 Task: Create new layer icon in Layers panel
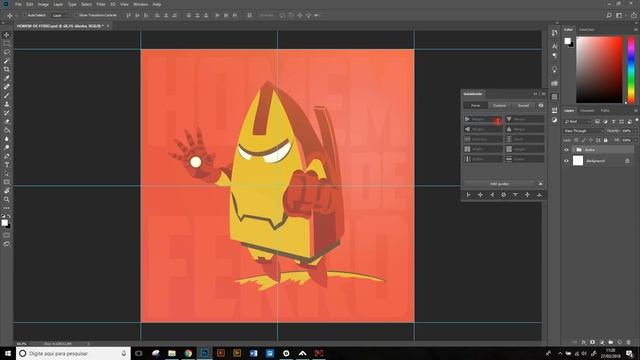(x=620, y=342)
